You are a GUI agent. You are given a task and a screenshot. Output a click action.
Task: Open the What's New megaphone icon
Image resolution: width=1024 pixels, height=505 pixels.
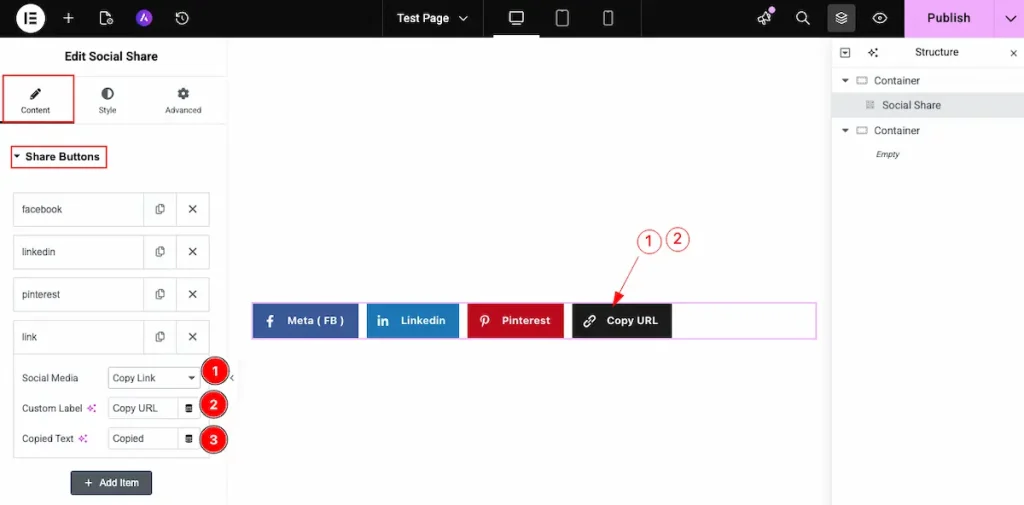pos(765,18)
